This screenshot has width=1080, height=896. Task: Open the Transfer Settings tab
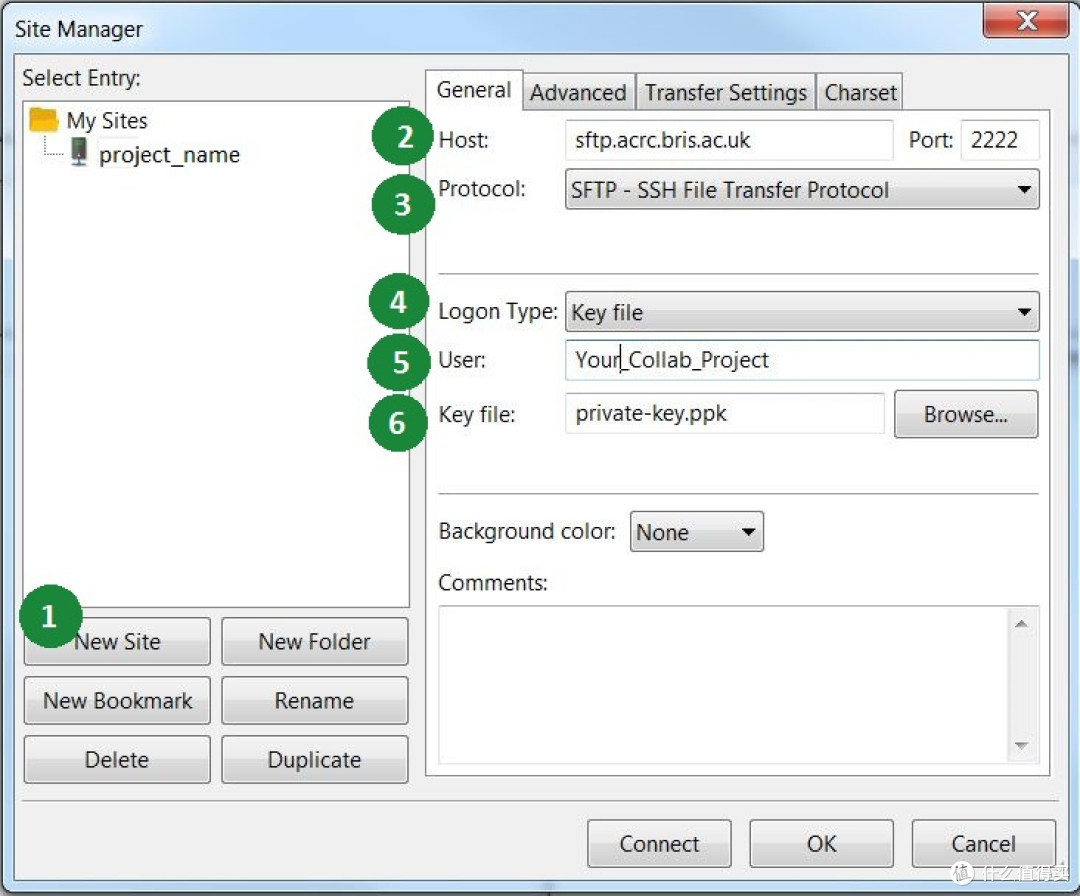[725, 92]
